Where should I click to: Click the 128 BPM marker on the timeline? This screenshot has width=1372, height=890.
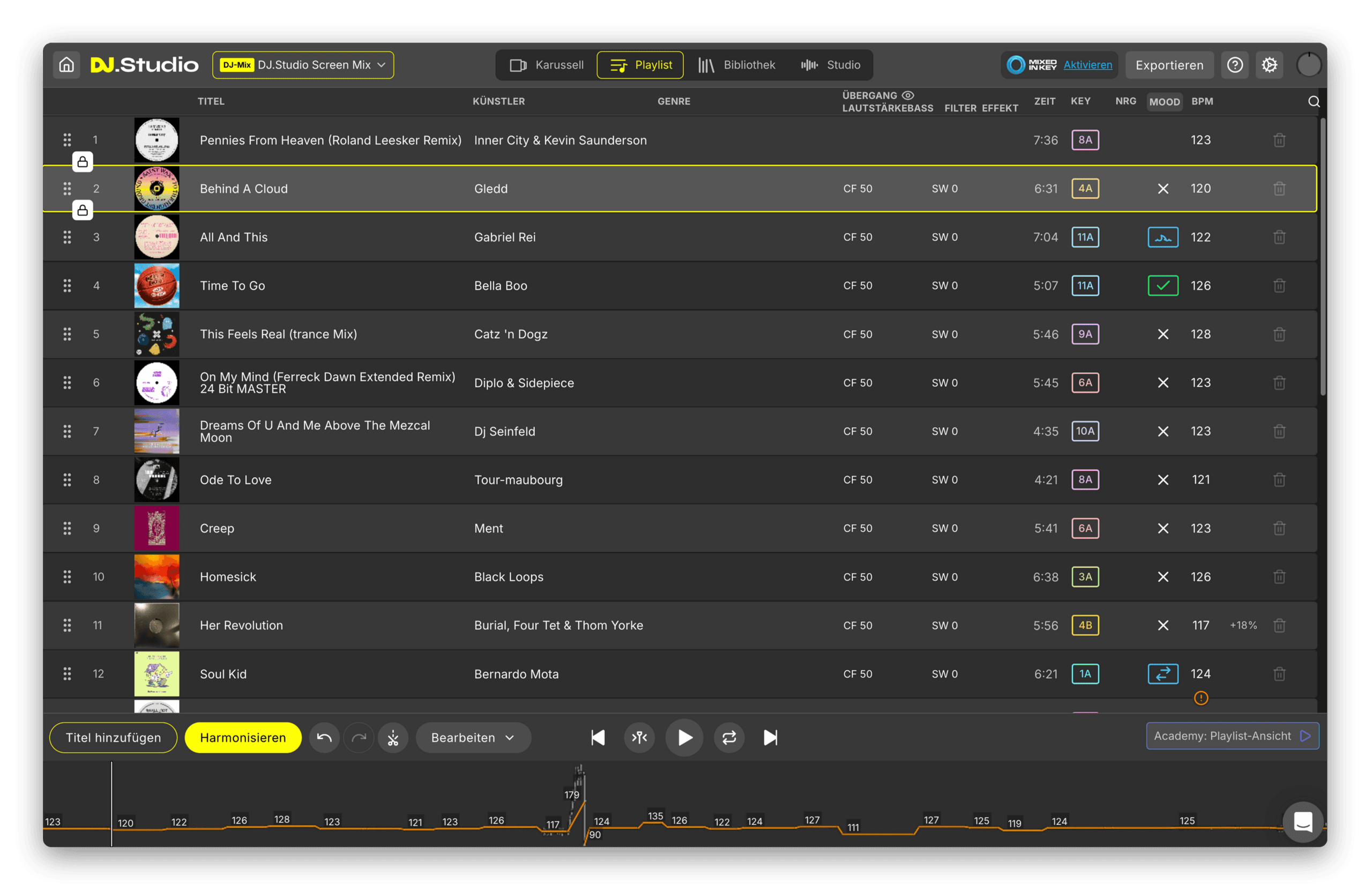pyautogui.click(x=282, y=819)
